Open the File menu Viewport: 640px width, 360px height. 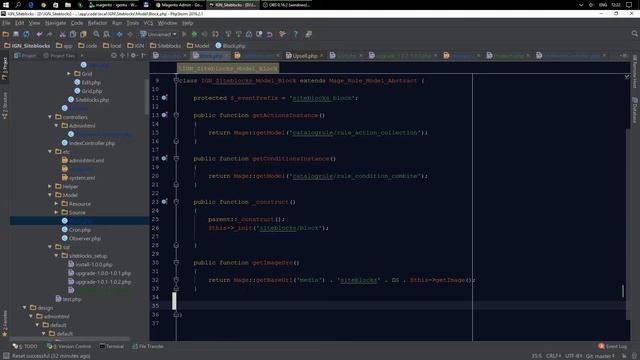point(6,23)
